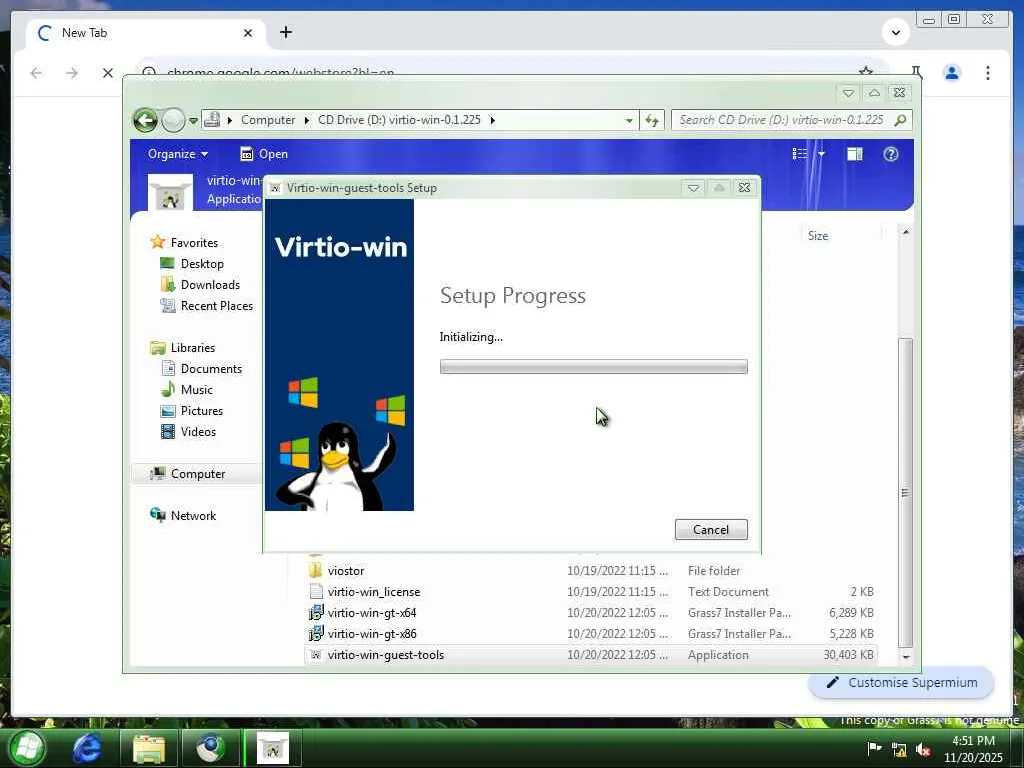Click Virtio-win setup taskbar icon
The image size is (1024, 768).
coord(272,748)
